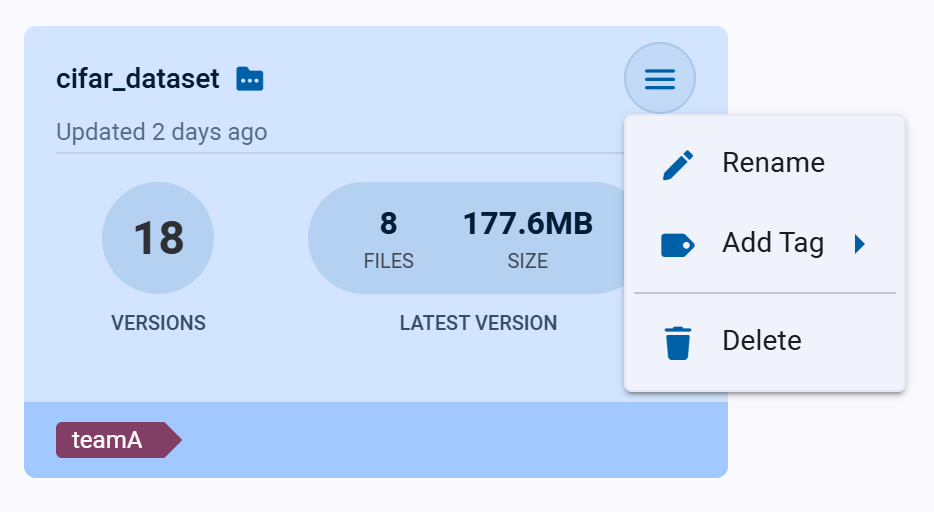
Task: Click the teamA tag label
Action: click(108, 440)
